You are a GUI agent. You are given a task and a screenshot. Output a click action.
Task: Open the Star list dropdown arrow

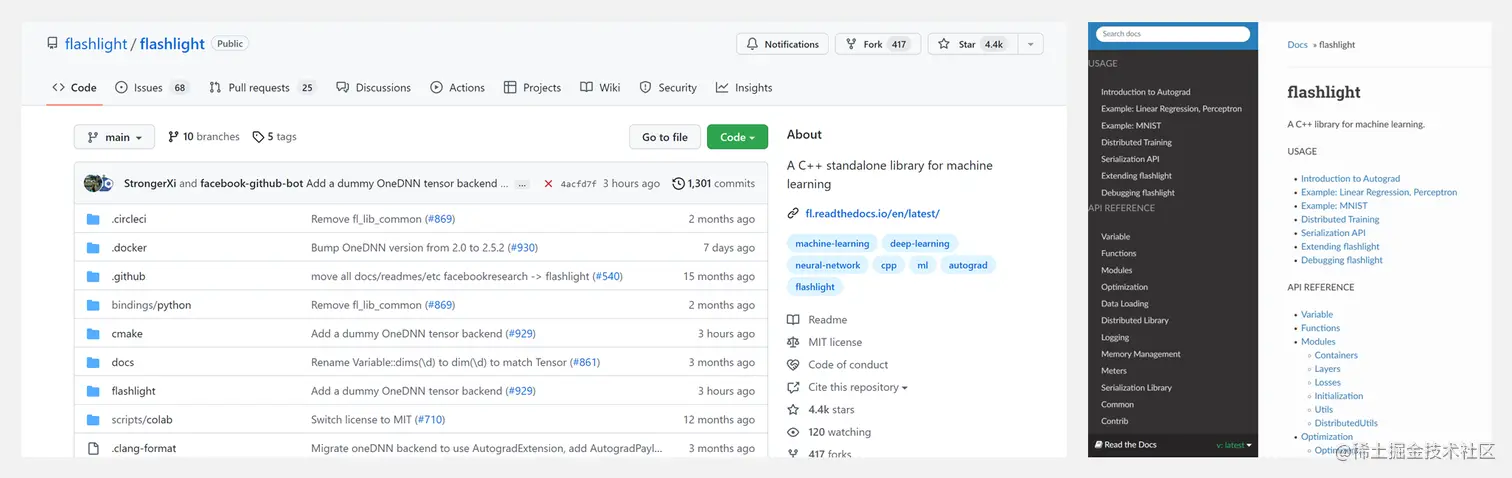coord(1031,44)
